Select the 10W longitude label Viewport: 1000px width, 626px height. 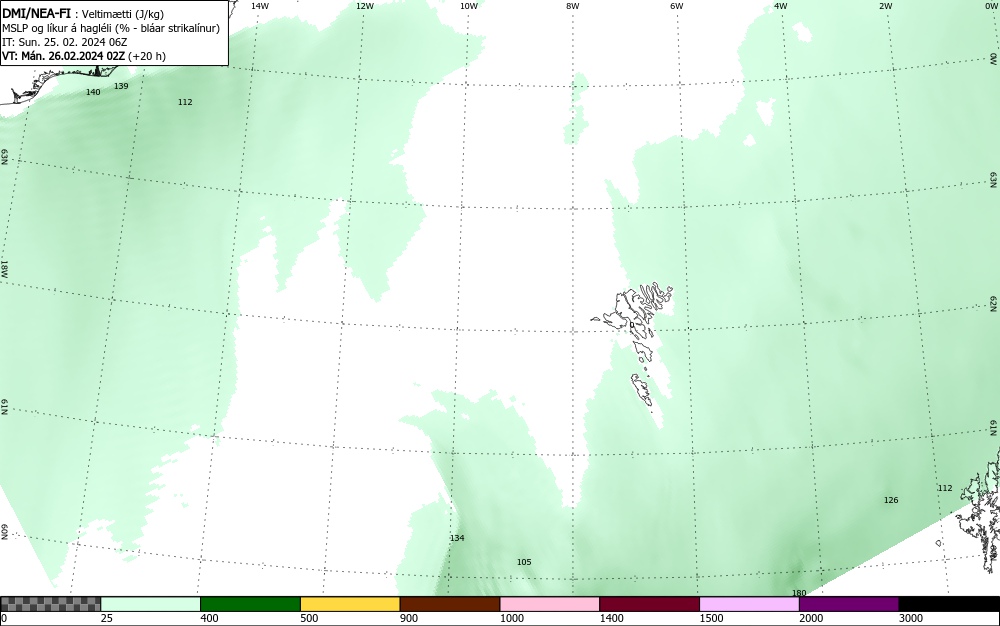469,6
